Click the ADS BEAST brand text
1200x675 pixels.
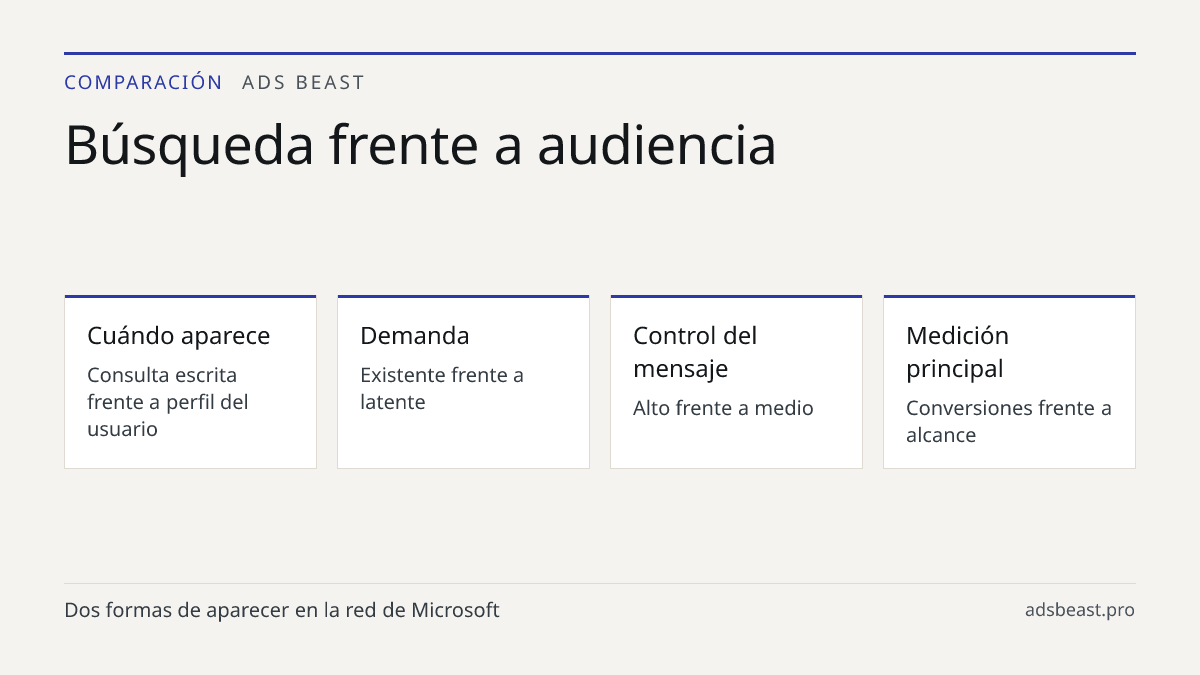coord(304,82)
